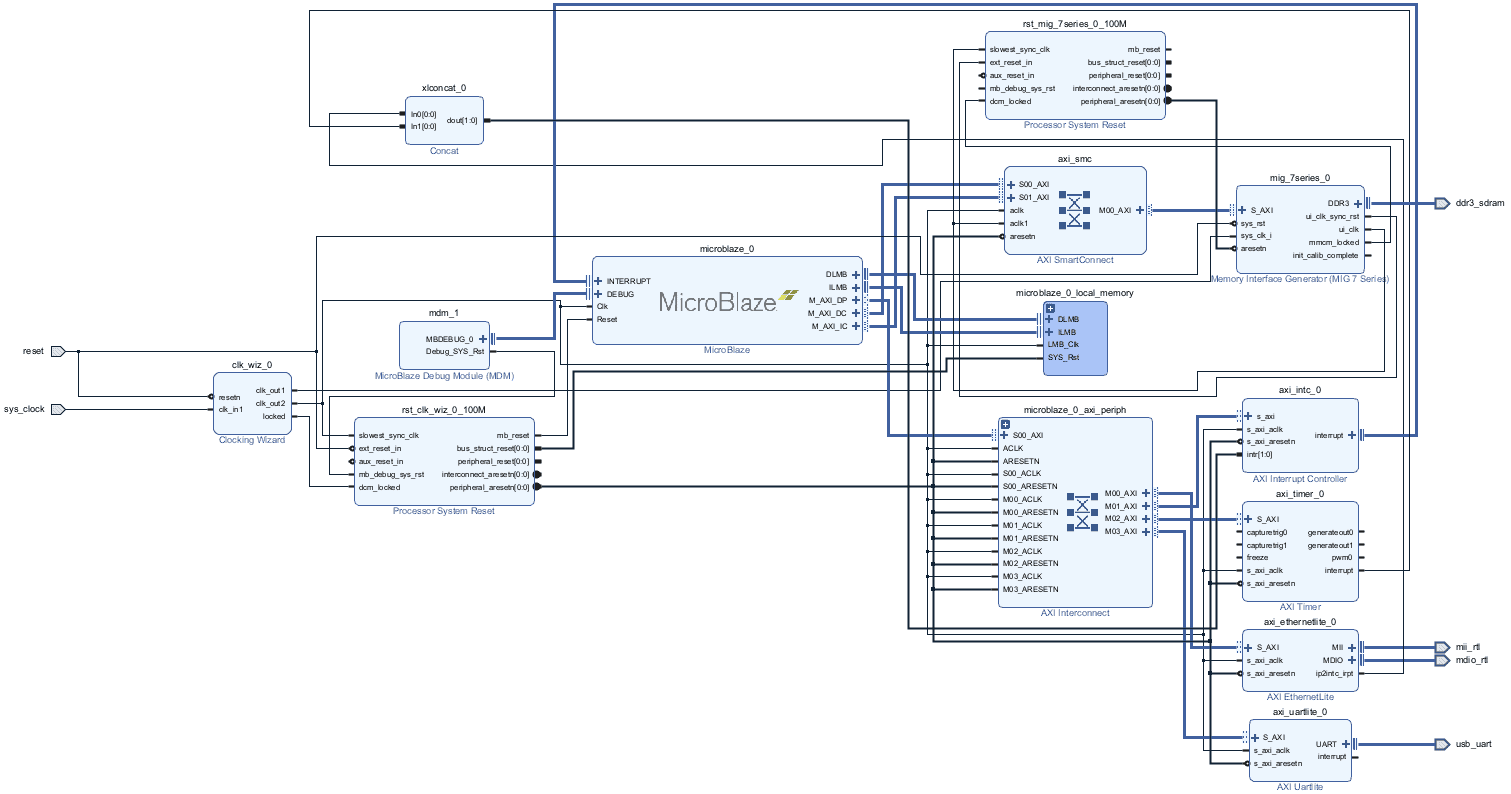Select the mii_rtl external port symbol
The height and width of the screenshot is (794, 1511).
[1441, 647]
